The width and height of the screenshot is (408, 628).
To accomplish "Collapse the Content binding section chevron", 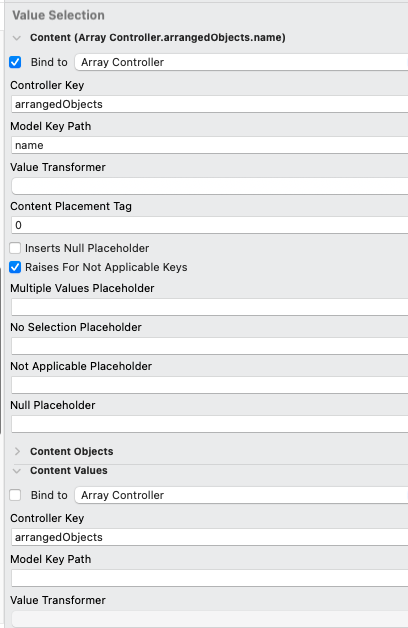I will (x=16, y=38).
